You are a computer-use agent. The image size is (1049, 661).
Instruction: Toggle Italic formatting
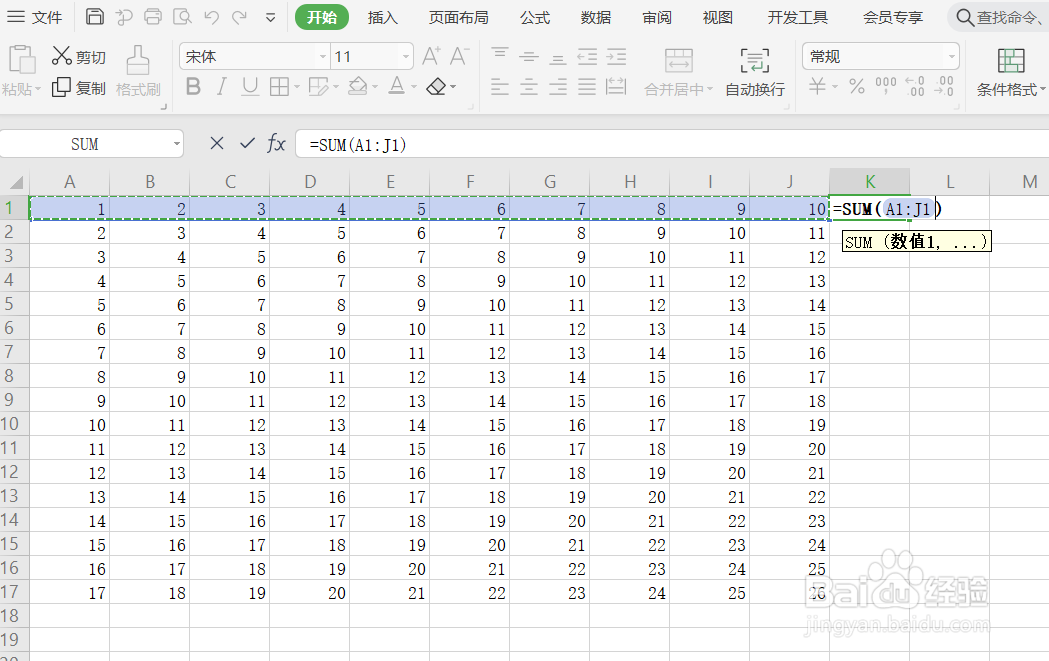[x=221, y=86]
